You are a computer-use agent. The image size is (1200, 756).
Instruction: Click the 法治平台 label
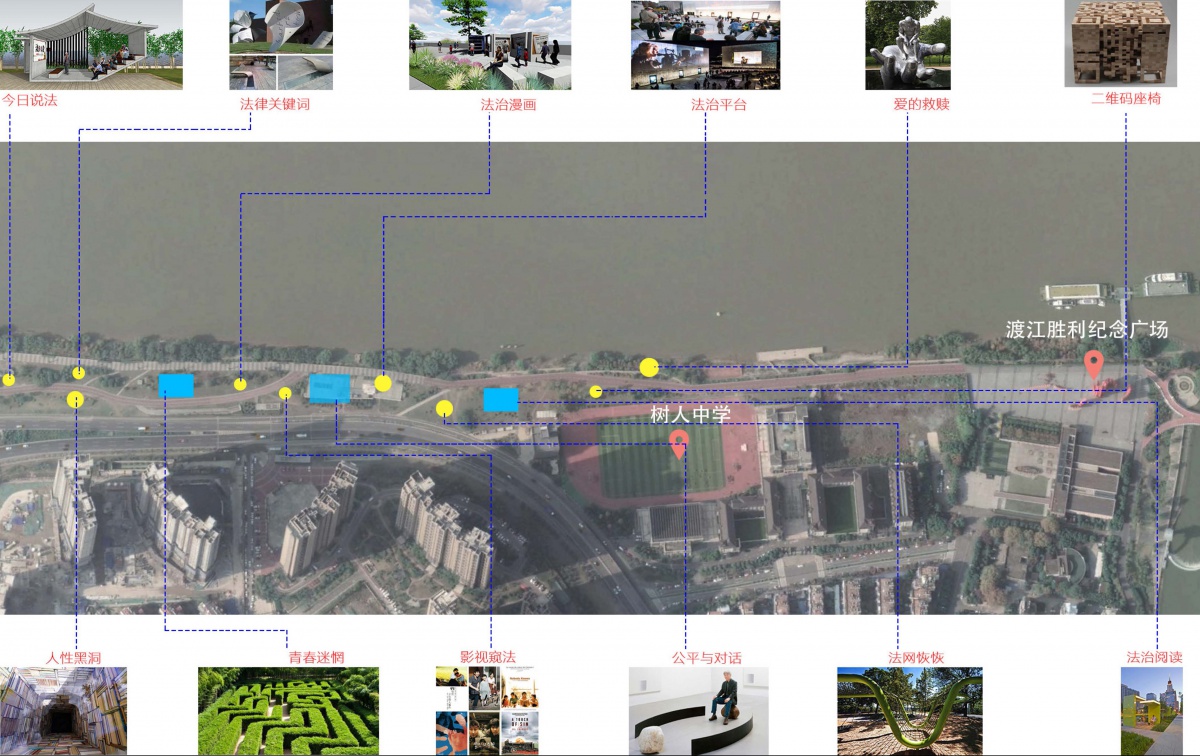pyautogui.click(x=719, y=104)
